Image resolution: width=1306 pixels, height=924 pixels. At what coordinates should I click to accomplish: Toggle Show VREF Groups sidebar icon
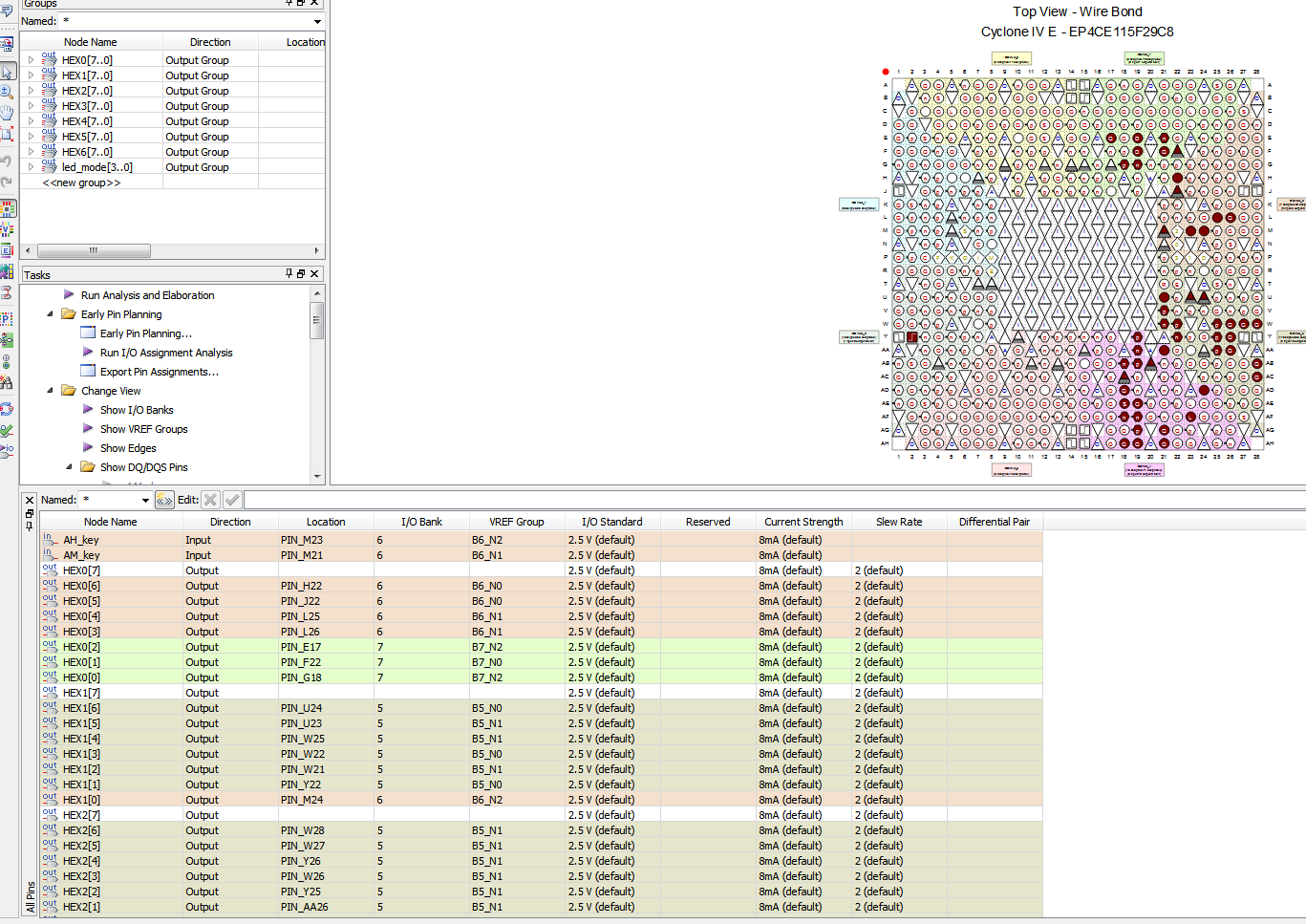[8, 230]
